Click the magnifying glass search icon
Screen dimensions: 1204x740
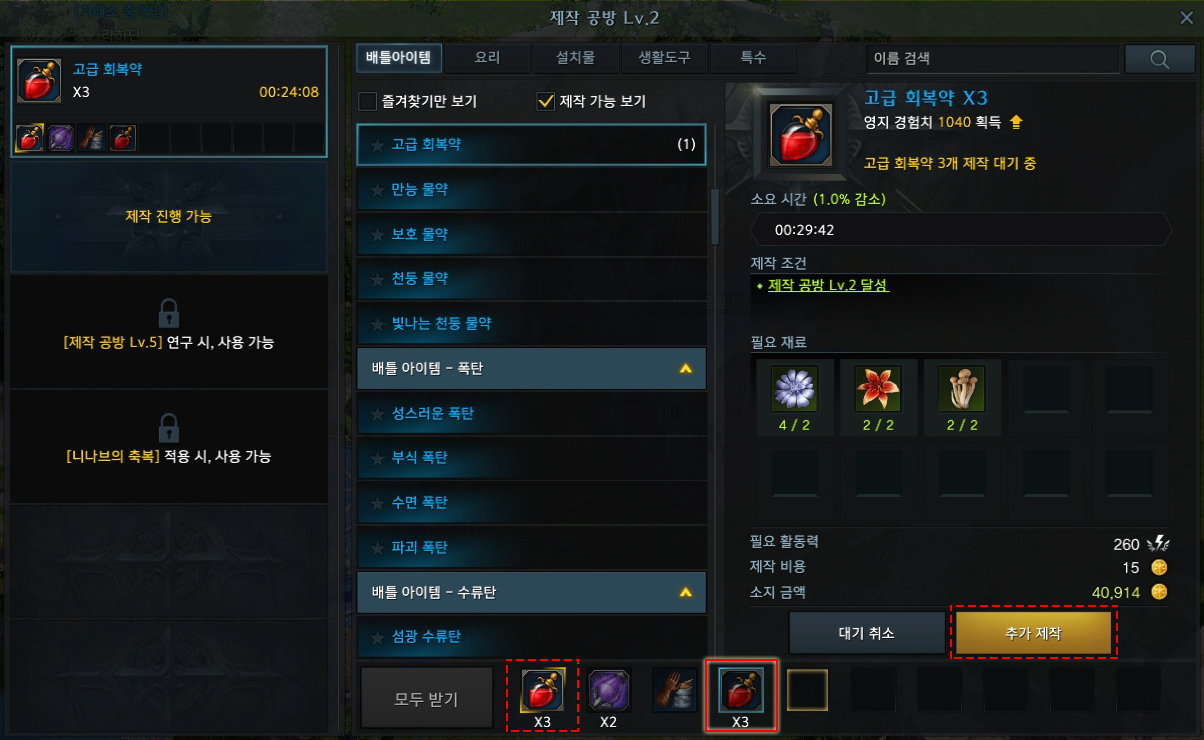click(1159, 59)
